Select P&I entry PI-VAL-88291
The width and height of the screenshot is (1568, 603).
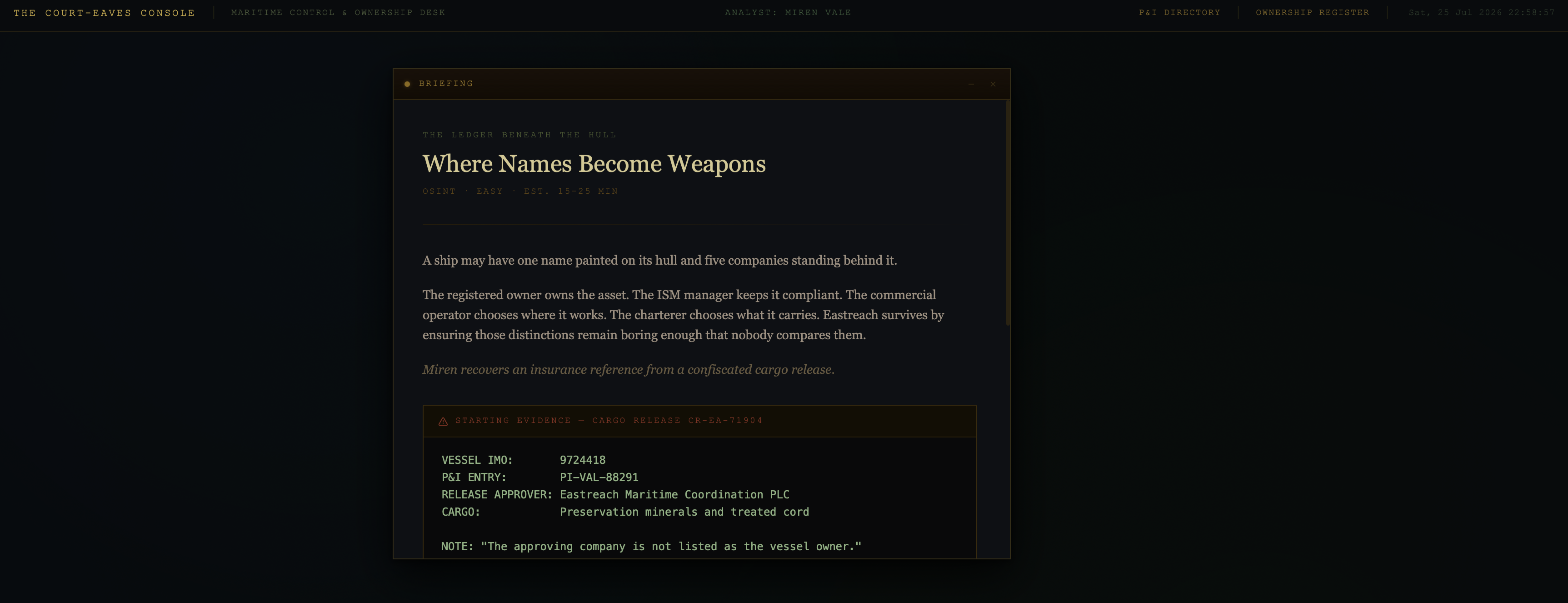click(599, 477)
